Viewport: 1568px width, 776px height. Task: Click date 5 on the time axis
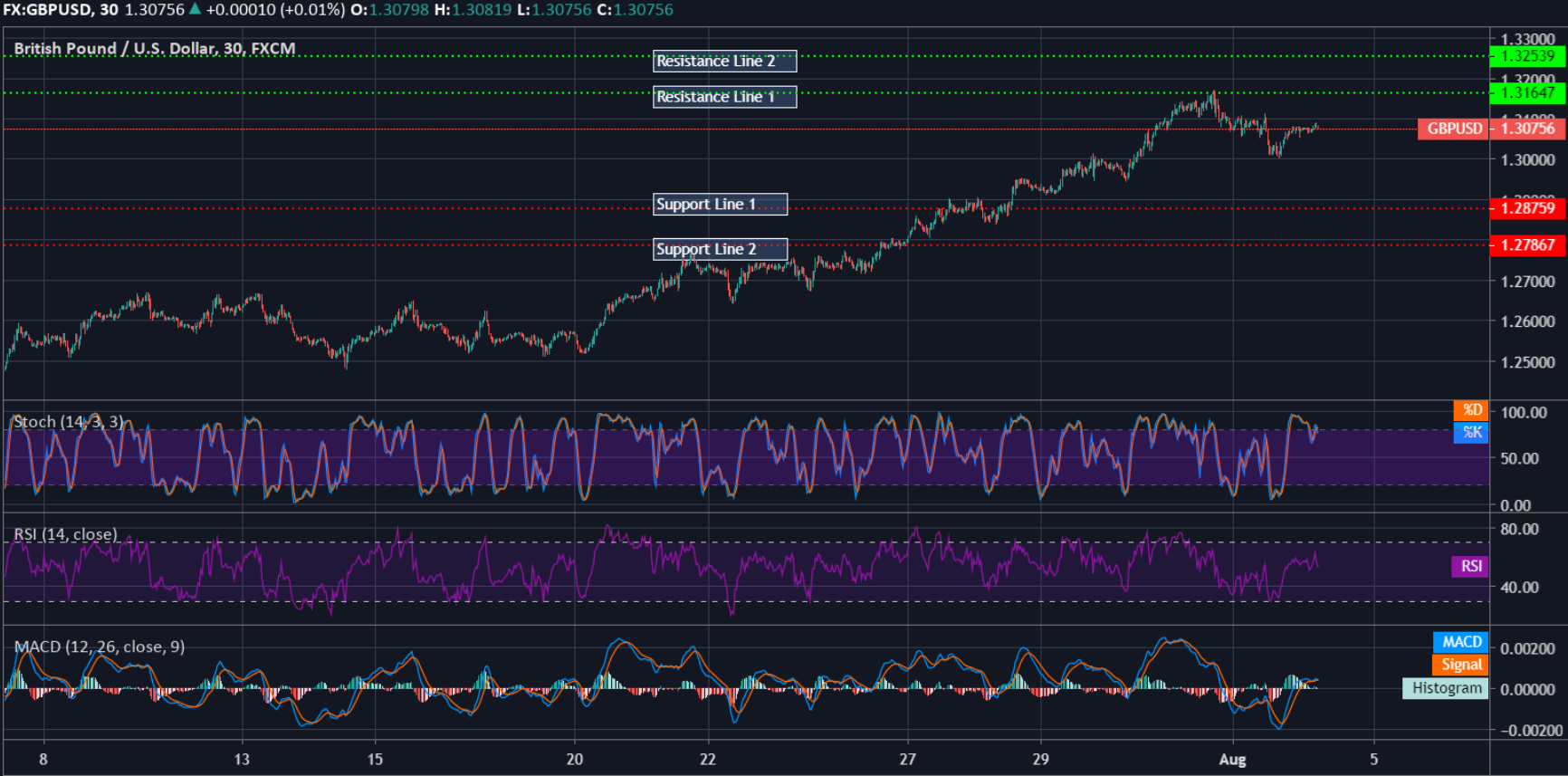coord(1373,760)
